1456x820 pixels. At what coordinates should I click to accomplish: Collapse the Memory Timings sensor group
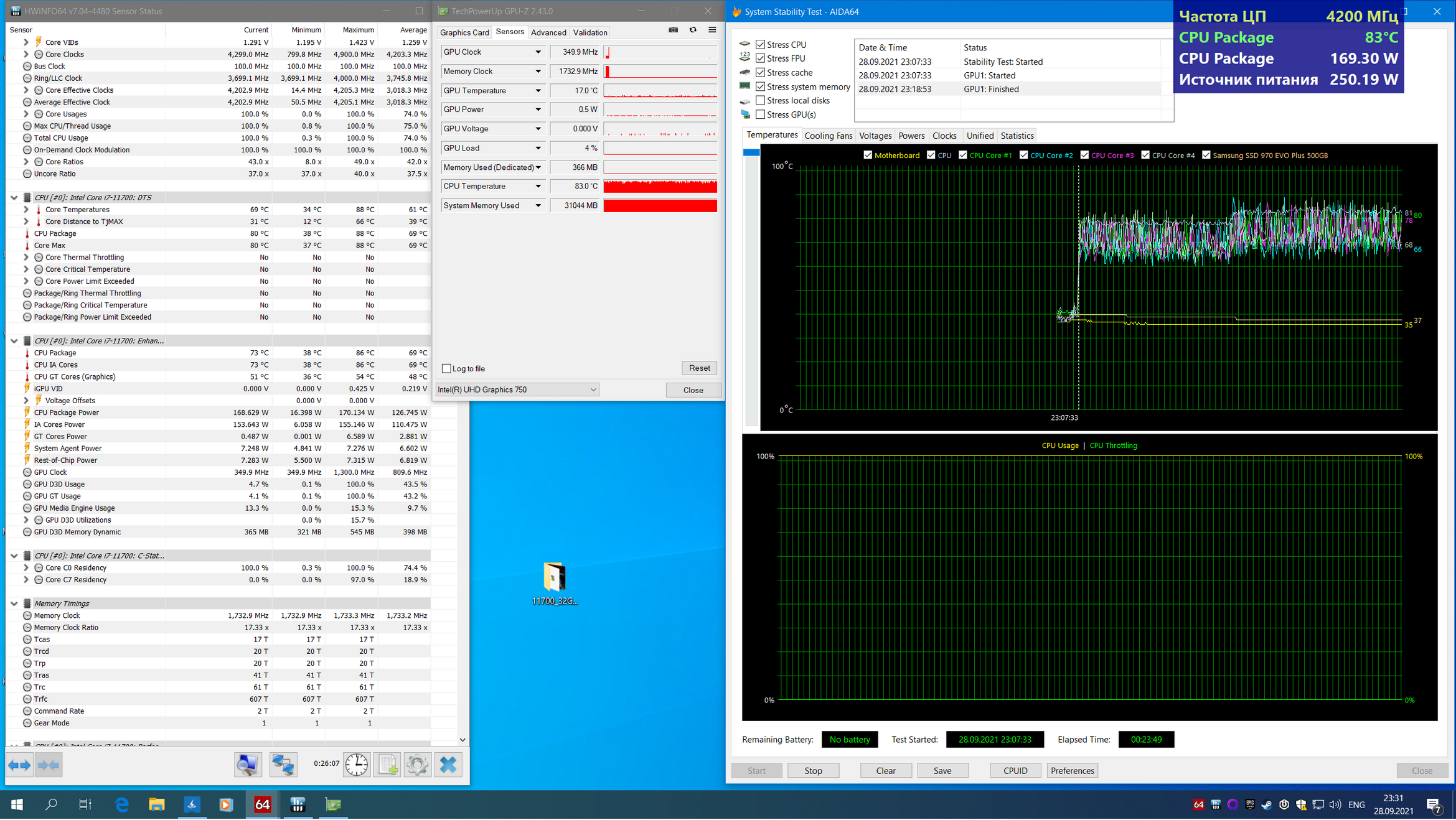pyautogui.click(x=14, y=603)
